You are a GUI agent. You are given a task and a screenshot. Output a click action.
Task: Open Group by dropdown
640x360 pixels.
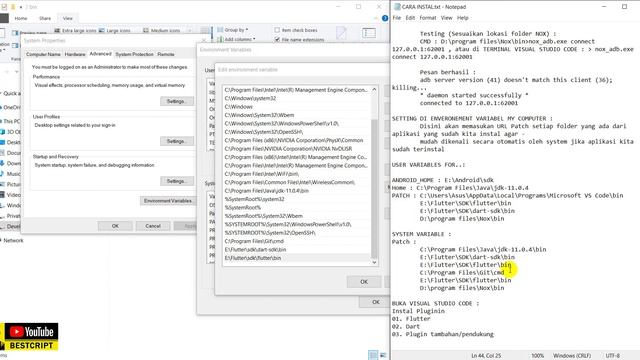click(232, 30)
